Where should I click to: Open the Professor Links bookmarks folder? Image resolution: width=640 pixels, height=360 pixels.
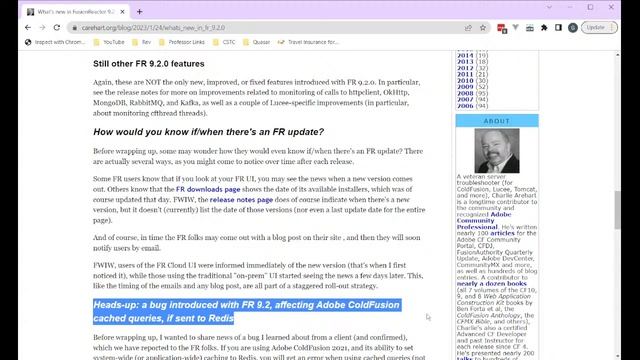coord(182,42)
